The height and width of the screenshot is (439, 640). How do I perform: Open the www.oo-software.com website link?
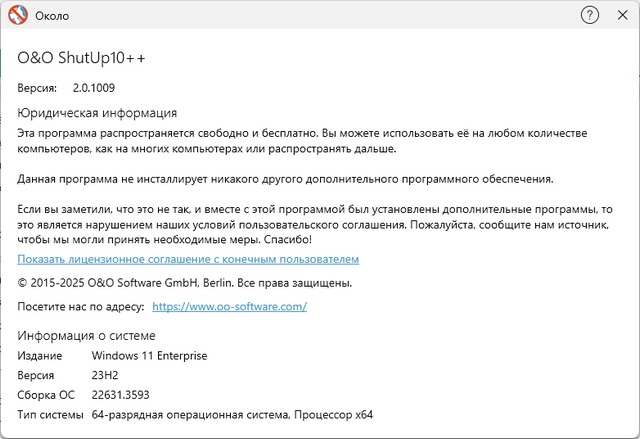[229, 306]
